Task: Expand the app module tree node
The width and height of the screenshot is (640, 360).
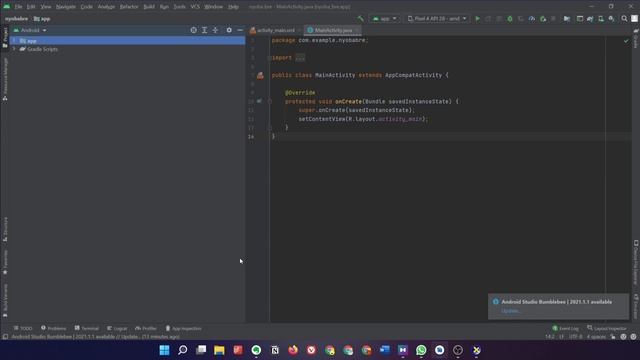Action: point(14,41)
